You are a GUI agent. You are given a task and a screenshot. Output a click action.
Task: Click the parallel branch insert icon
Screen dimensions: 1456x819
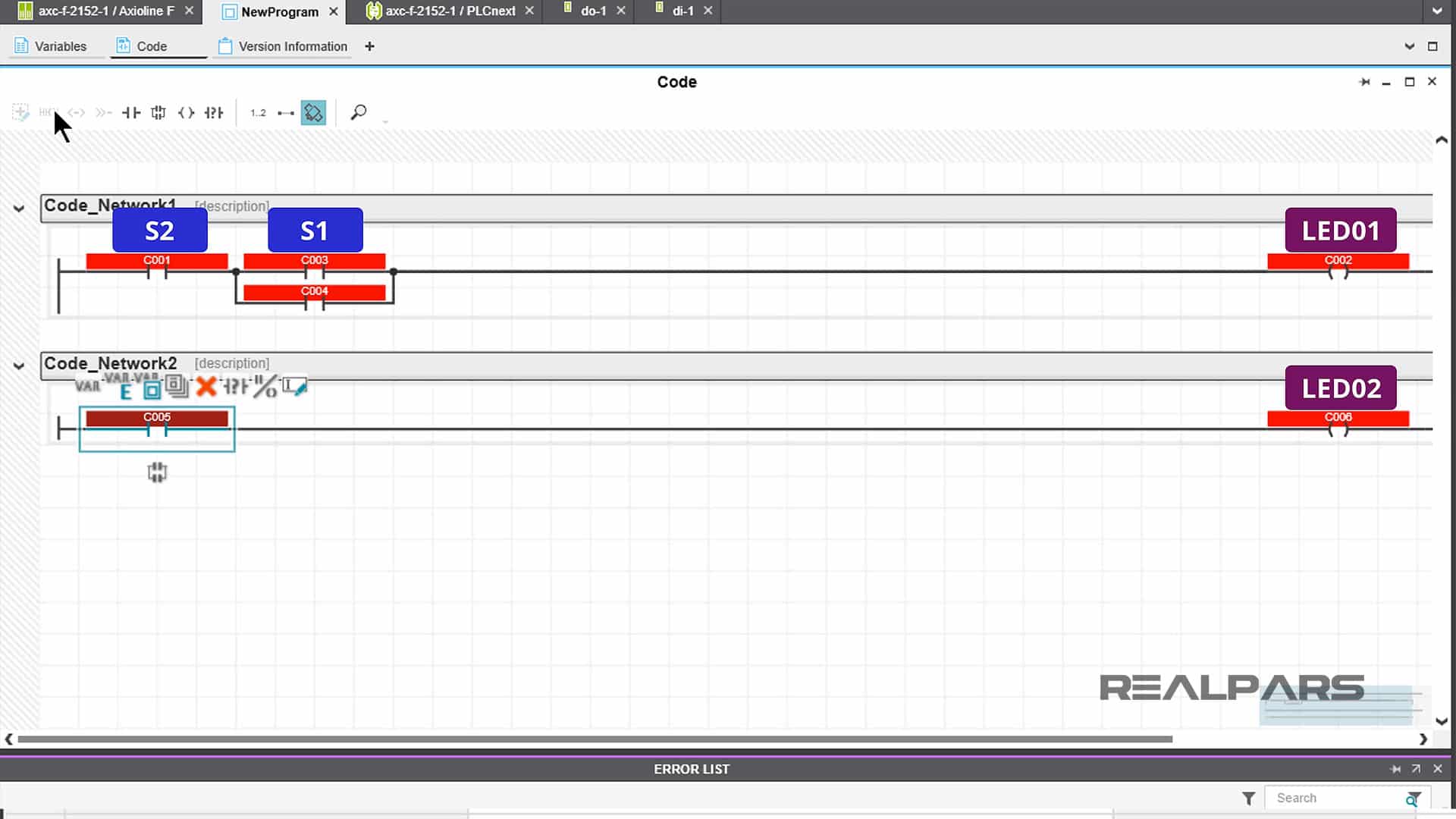pyautogui.click(x=157, y=112)
